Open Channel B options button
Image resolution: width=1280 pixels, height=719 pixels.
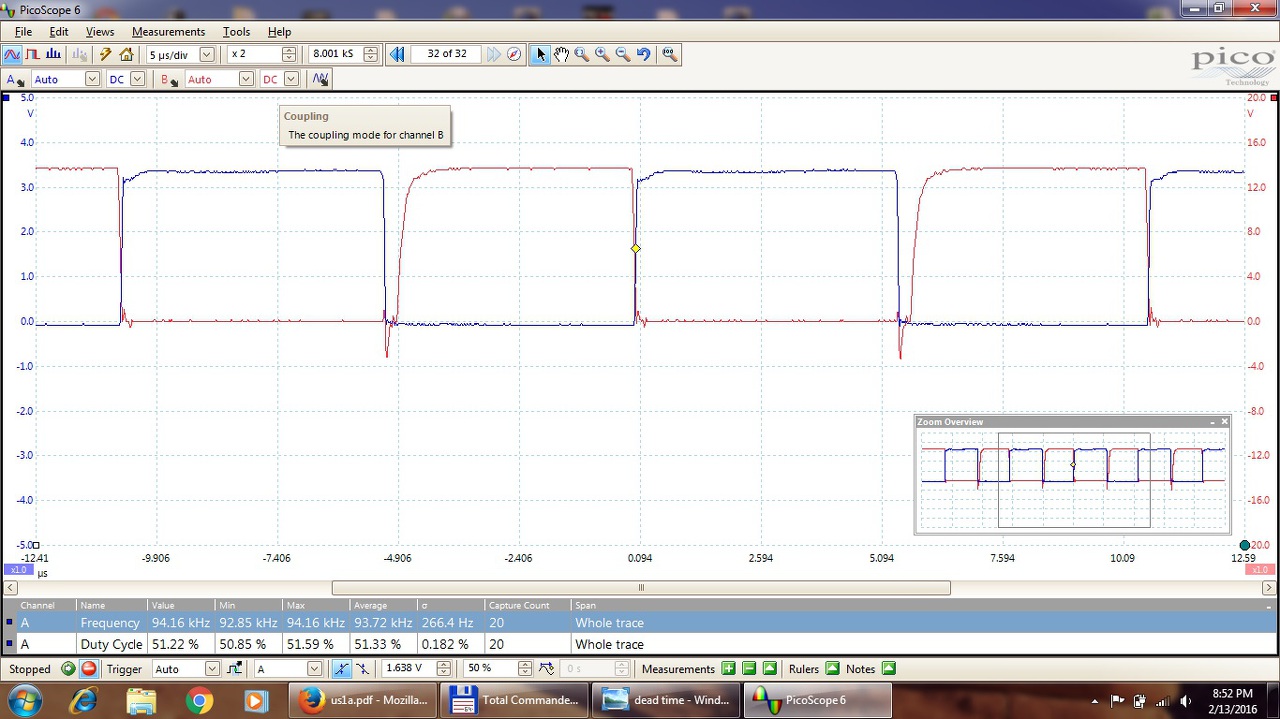pos(169,79)
